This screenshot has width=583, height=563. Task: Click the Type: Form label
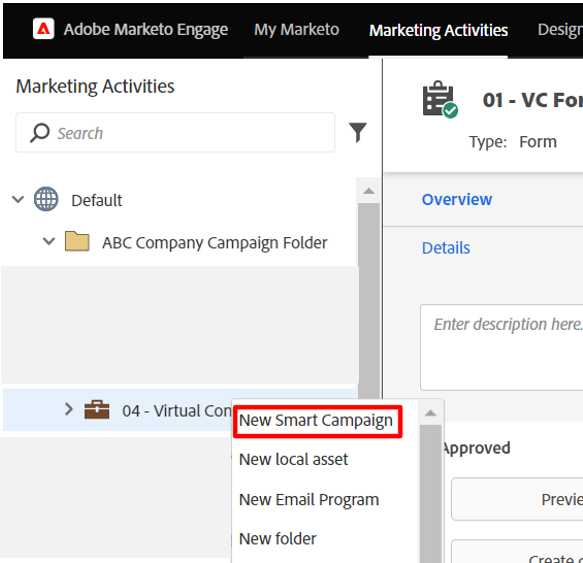tap(513, 142)
